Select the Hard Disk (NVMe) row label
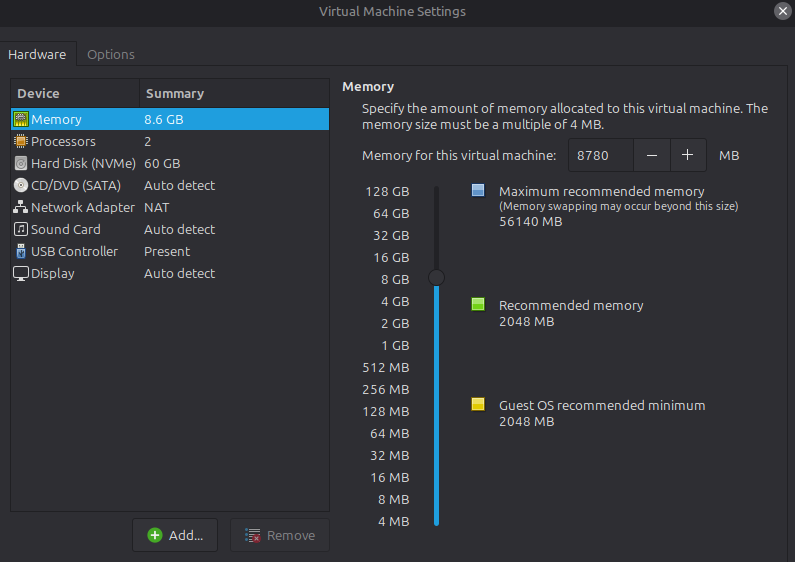This screenshot has height=562, width=795. point(83,163)
